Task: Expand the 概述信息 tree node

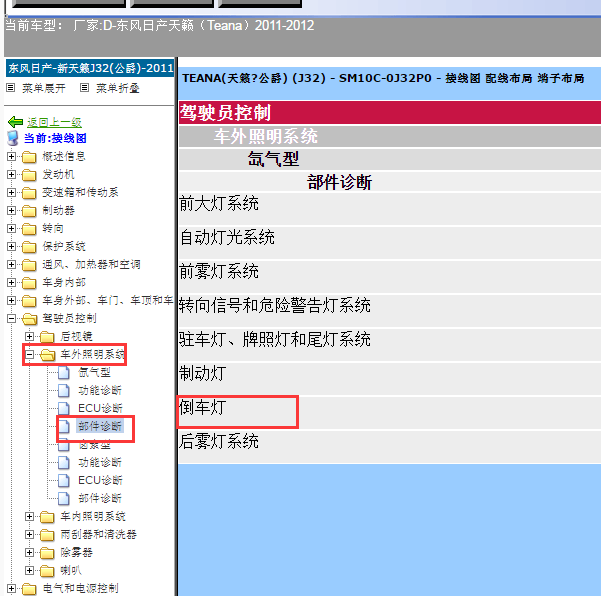Action: pos(11,156)
